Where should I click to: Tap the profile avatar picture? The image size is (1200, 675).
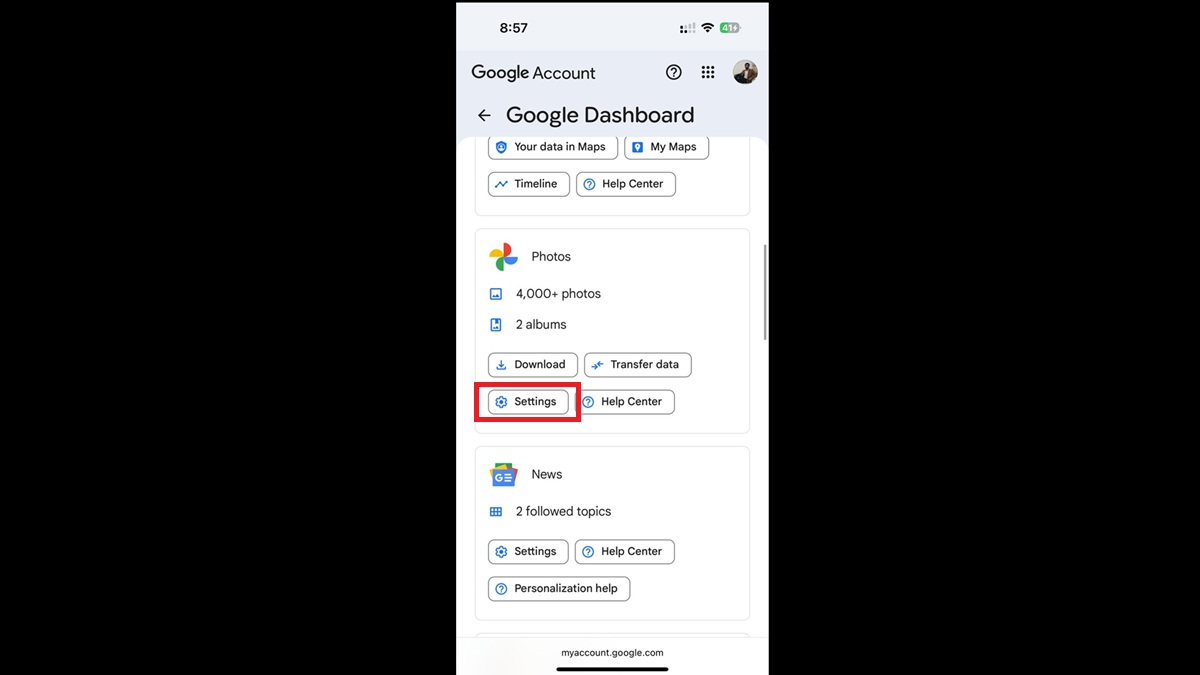click(x=745, y=72)
